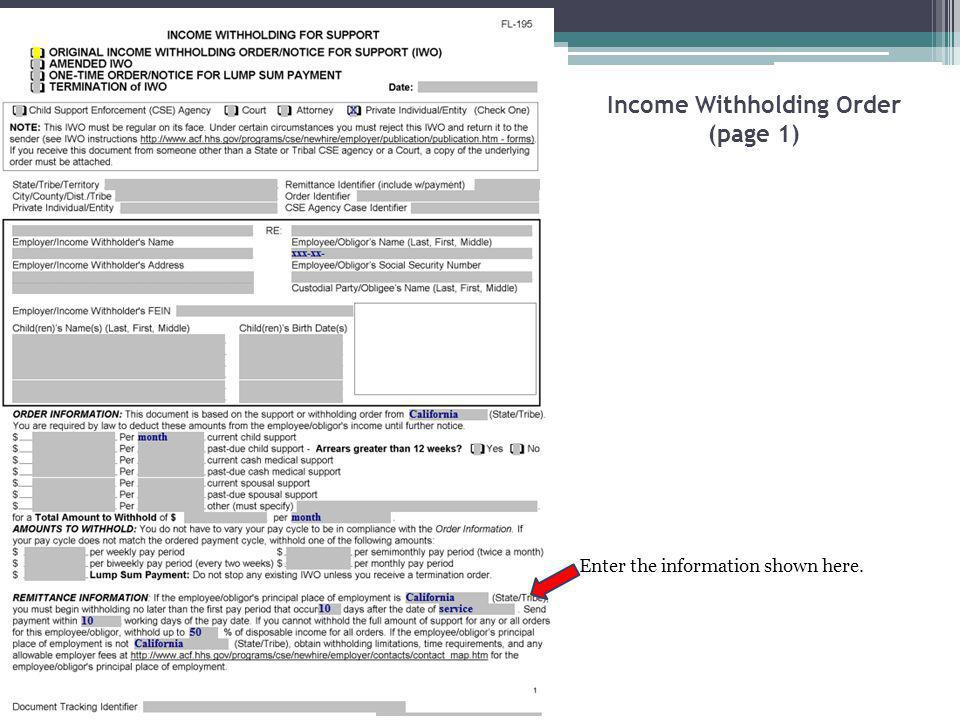Image resolution: width=960 pixels, height=720 pixels.
Task: Click the Document Tracking Identifier field
Action: [274, 708]
